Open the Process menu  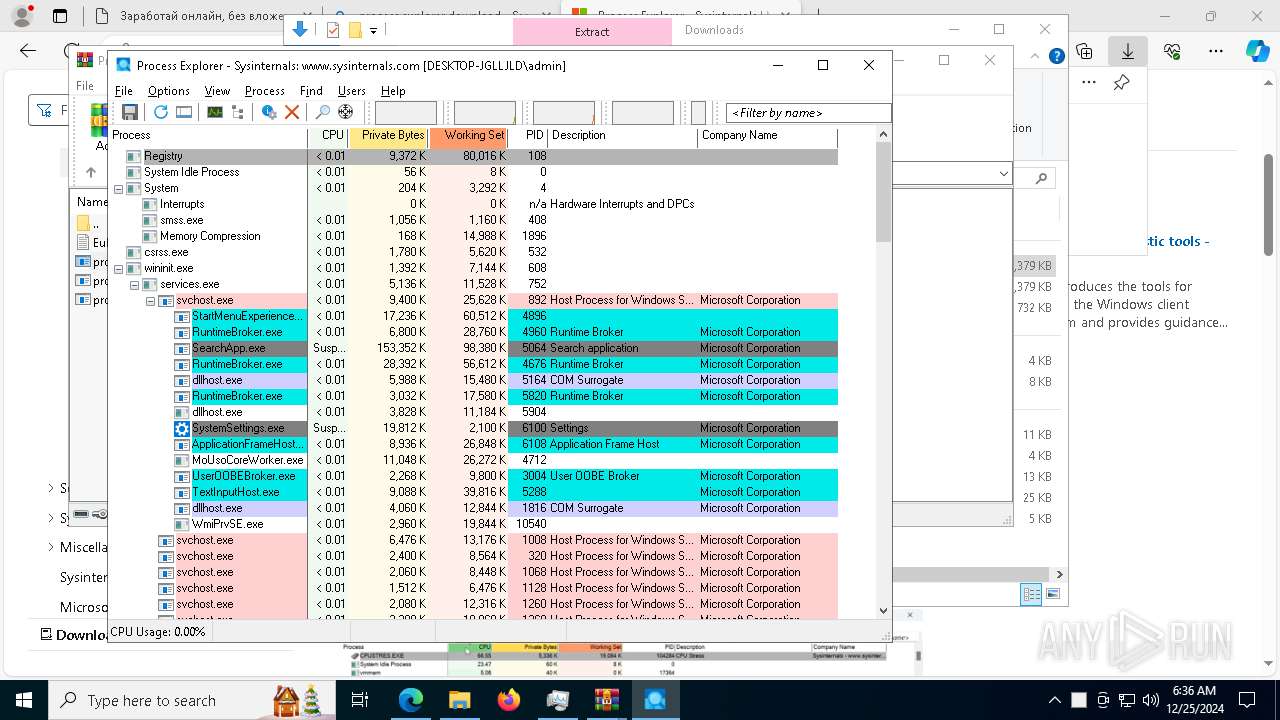[x=265, y=91]
